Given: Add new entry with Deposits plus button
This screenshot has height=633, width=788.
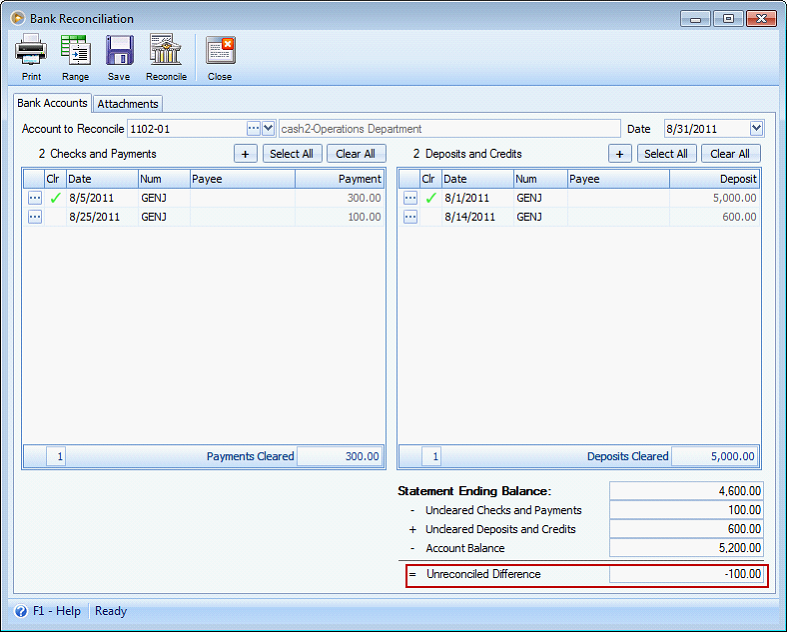Looking at the screenshot, I should pyautogui.click(x=620, y=154).
